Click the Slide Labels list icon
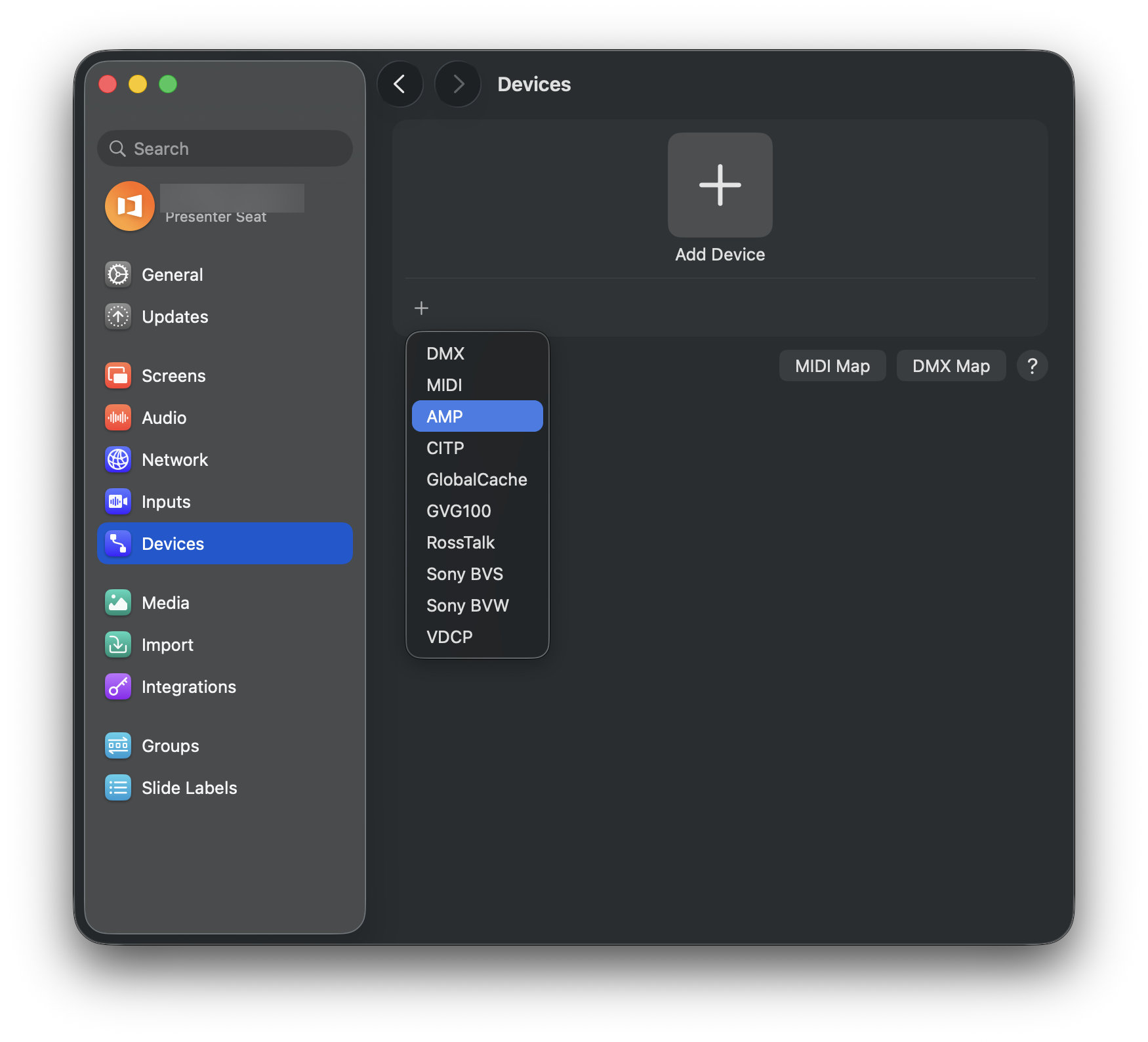 click(118, 787)
